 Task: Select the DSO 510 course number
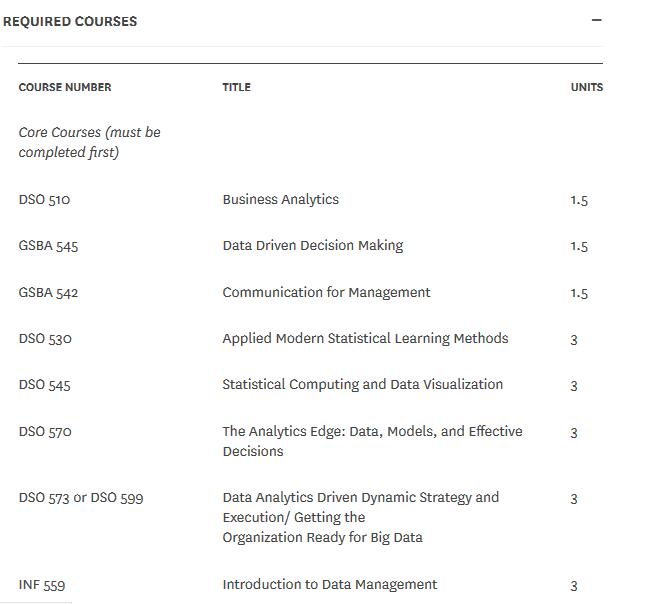44,199
